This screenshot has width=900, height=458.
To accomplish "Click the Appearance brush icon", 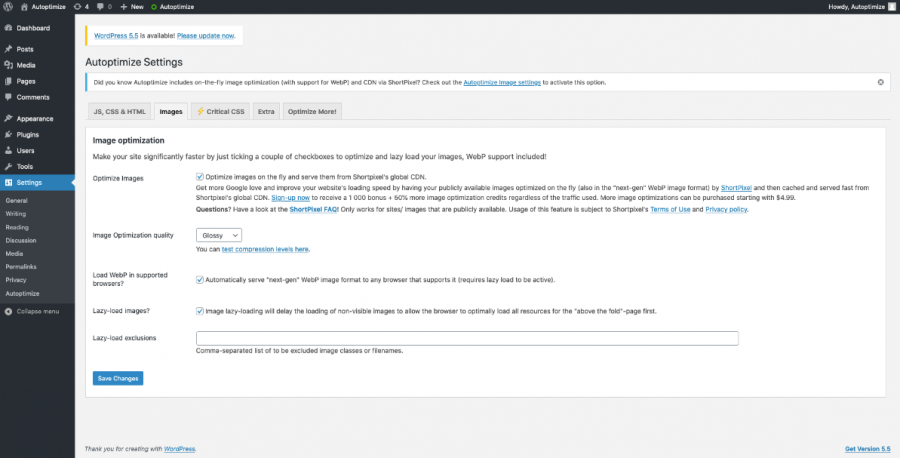I will pos(9,118).
